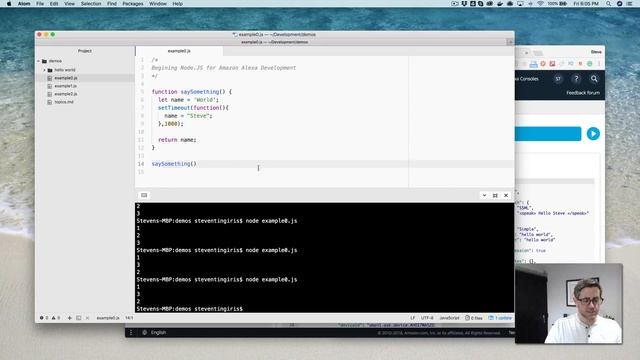The height and width of the screenshot is (360, 640).
Task: Open example0.js in the tree view
Action: [x=65, y=78]
